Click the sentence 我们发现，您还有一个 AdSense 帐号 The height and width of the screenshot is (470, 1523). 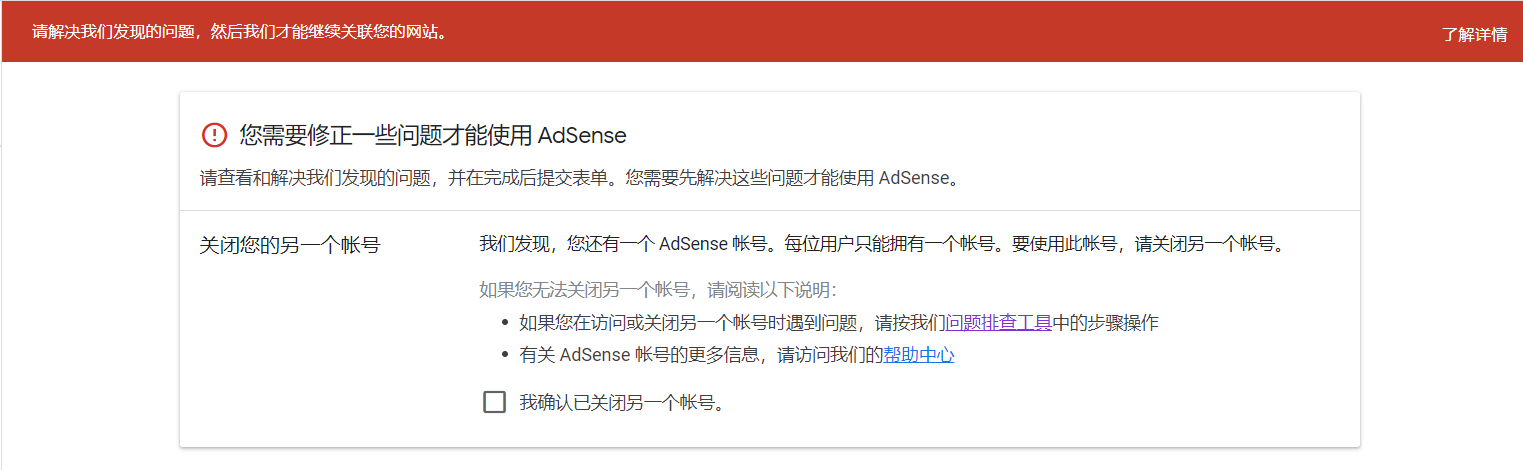tap(880, 244)
